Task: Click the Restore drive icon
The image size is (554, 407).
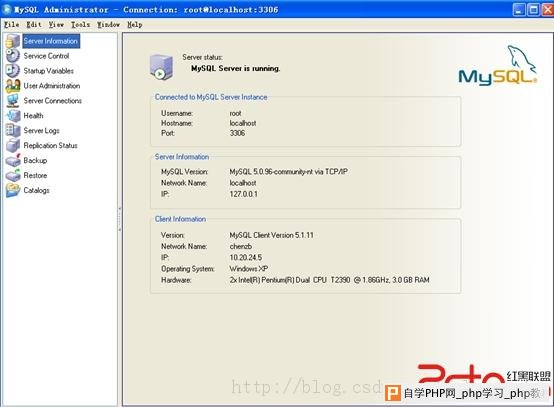Action: pos(13,175)
